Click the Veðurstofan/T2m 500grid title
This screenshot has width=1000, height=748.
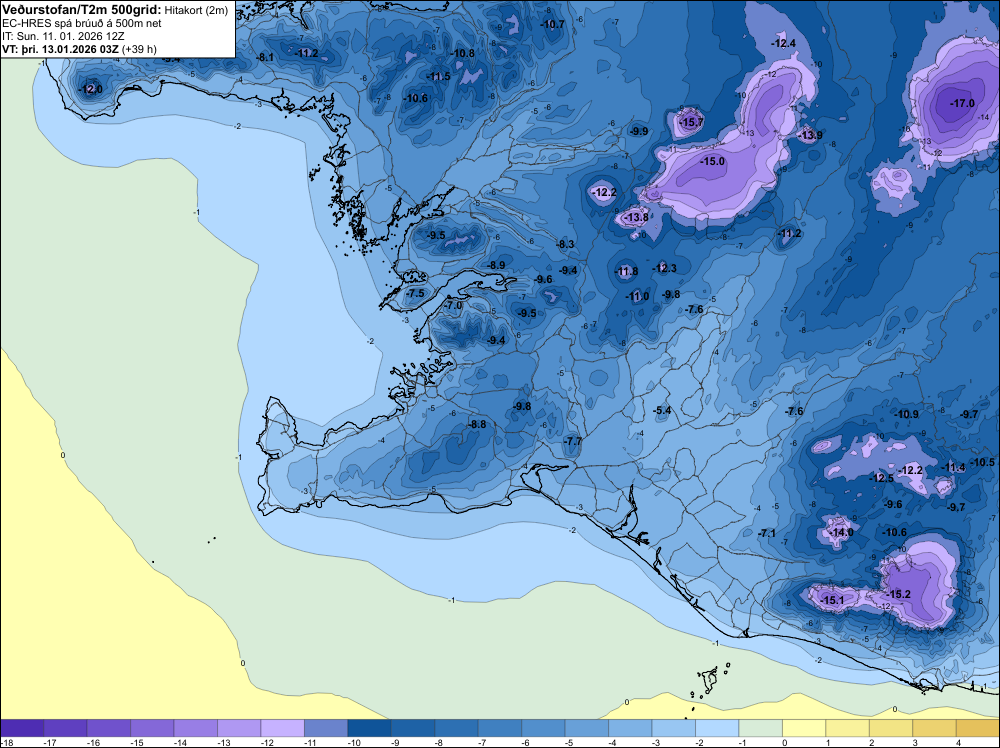click(x=82, y=10)
